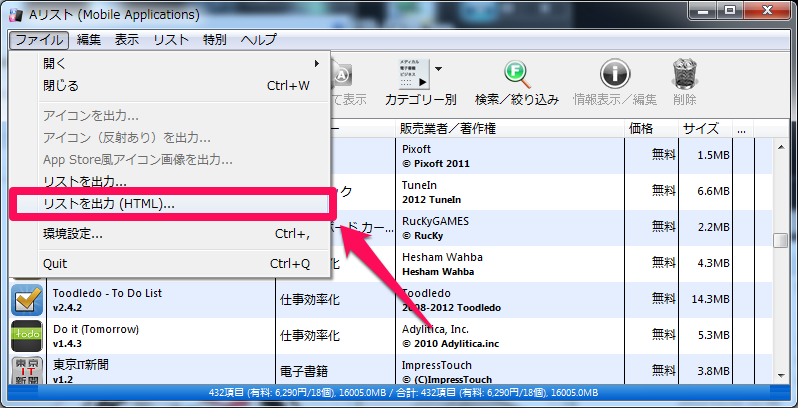This screenshot has width=798, height=408.
Task: Open the ヘルプ menu
Action: click(x=259, y=40)
